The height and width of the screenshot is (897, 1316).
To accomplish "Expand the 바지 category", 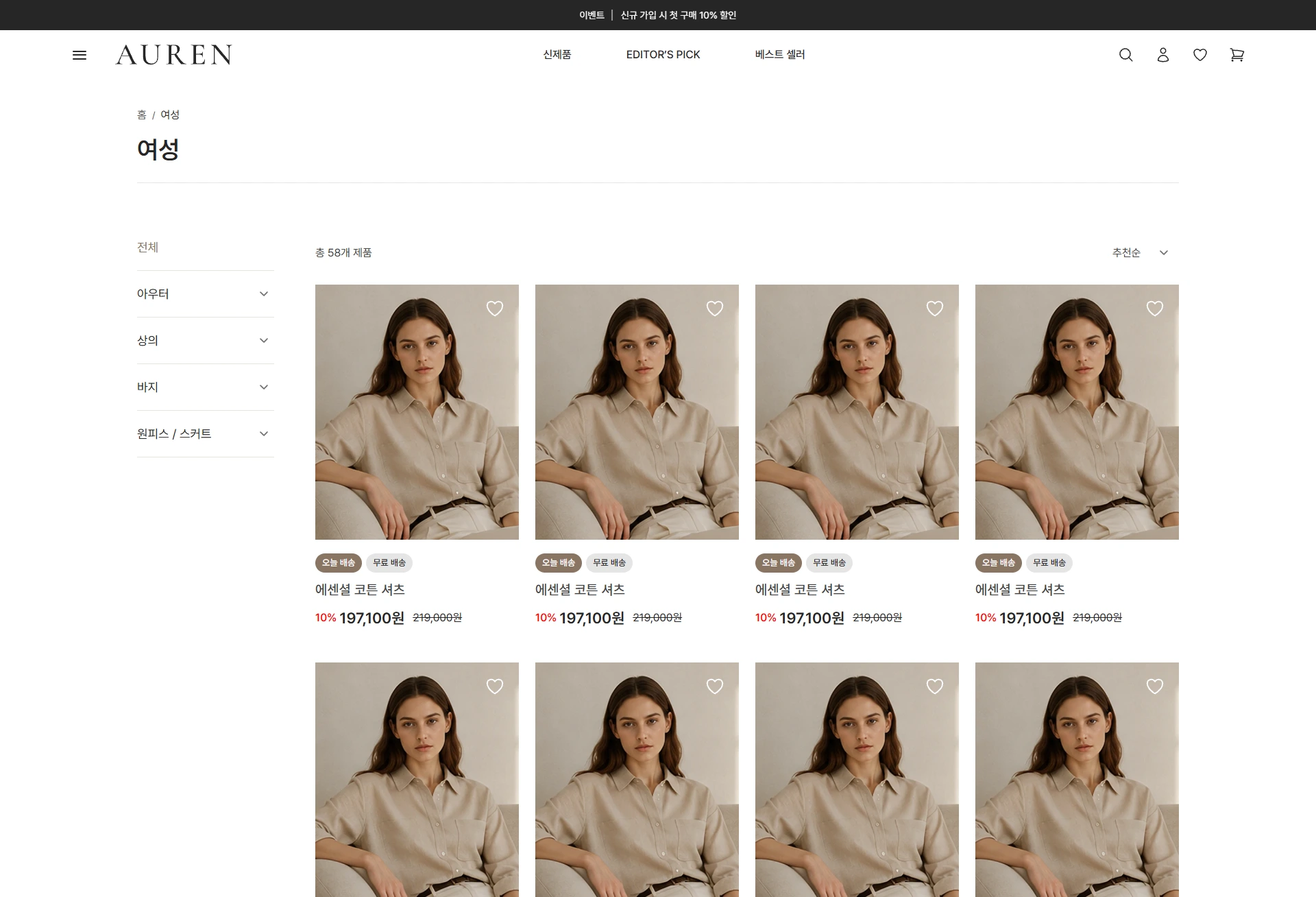I will pyautogui.click(x=206, y=387).
